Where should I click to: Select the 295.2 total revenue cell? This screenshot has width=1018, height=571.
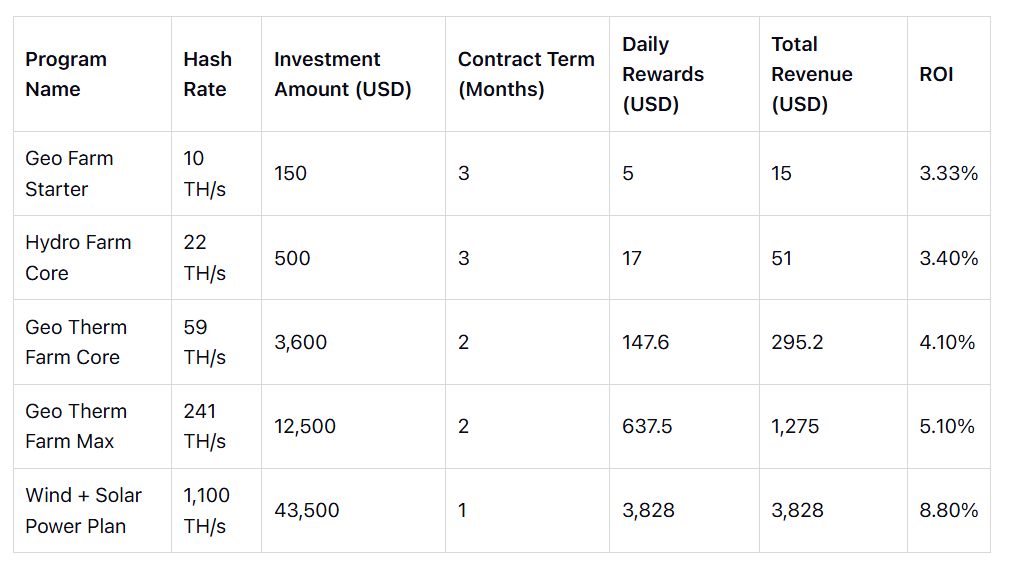click(x=798, y=342)
